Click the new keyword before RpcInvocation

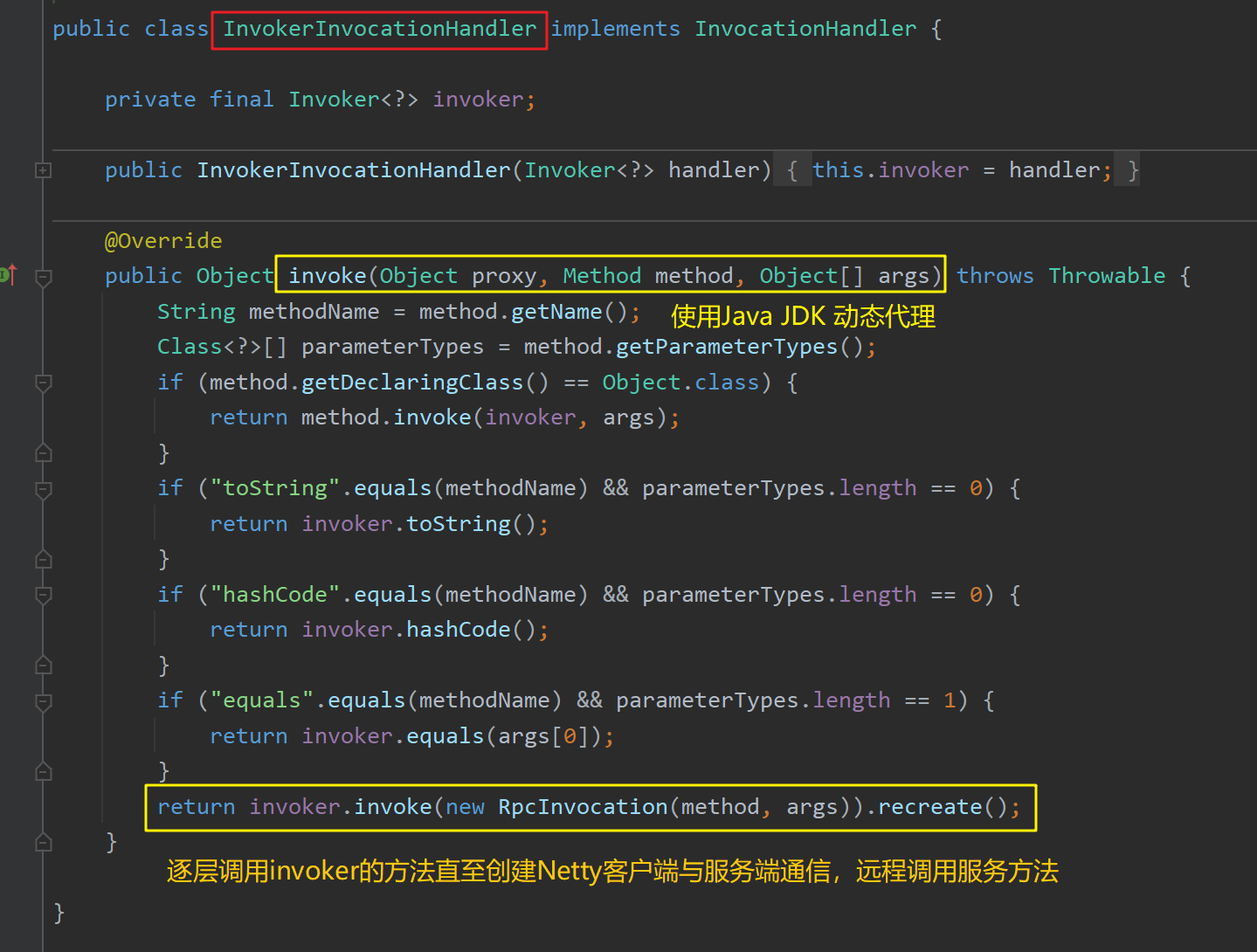tap(465, 807)
